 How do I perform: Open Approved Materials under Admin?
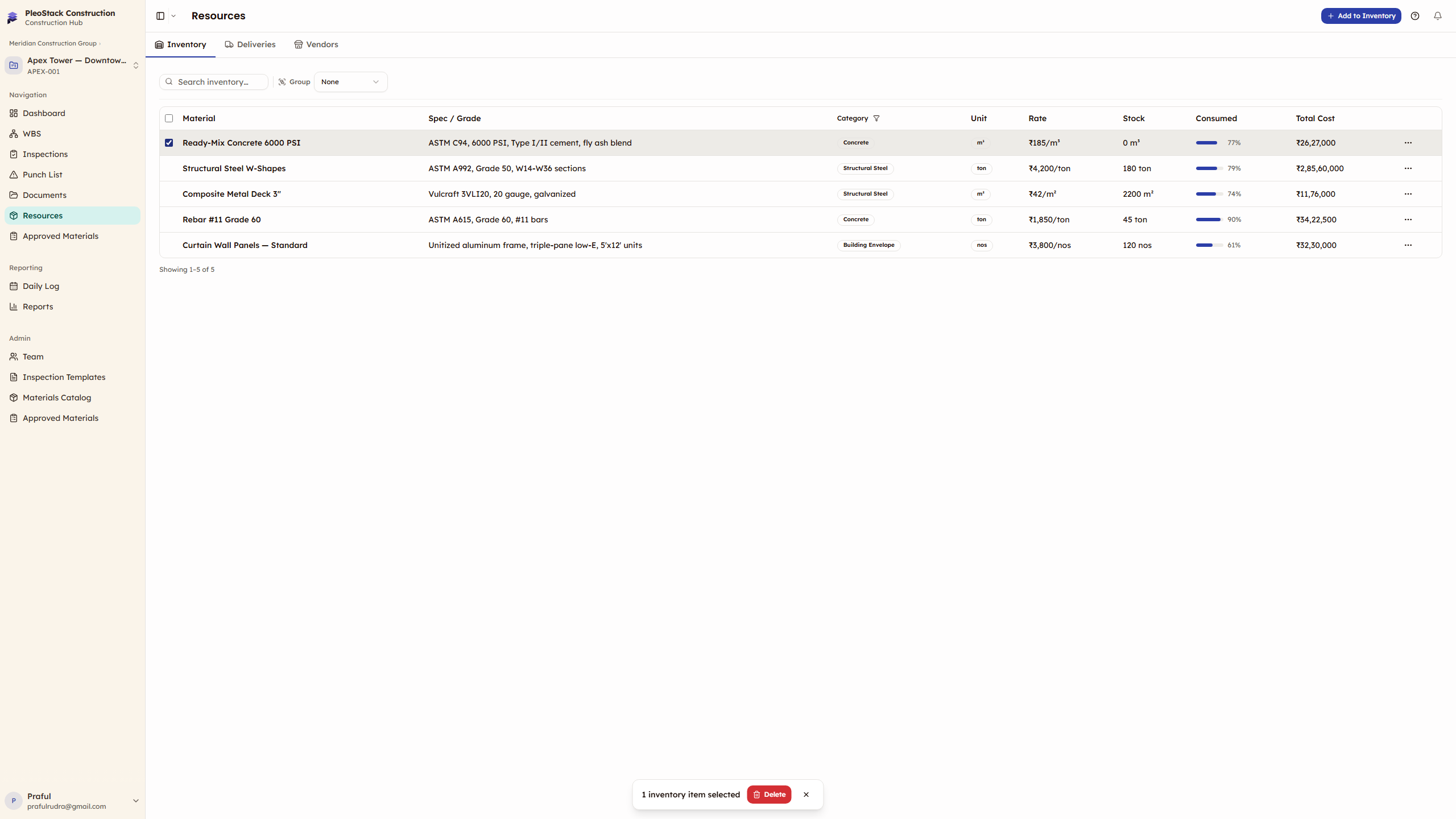coord(72,418)
